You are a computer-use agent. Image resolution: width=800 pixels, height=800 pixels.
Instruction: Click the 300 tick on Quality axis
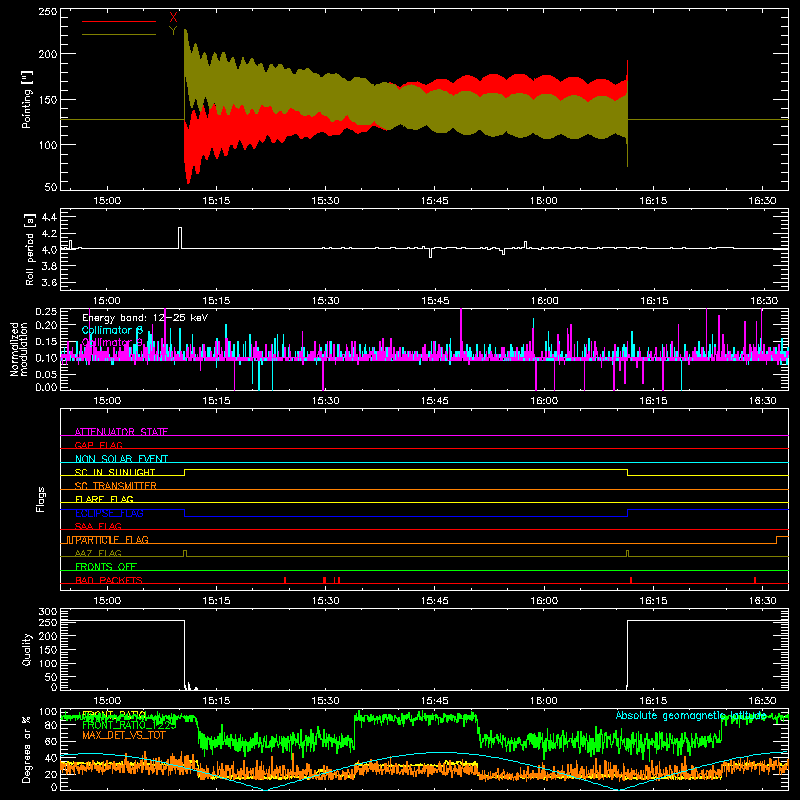click(48, 612)
